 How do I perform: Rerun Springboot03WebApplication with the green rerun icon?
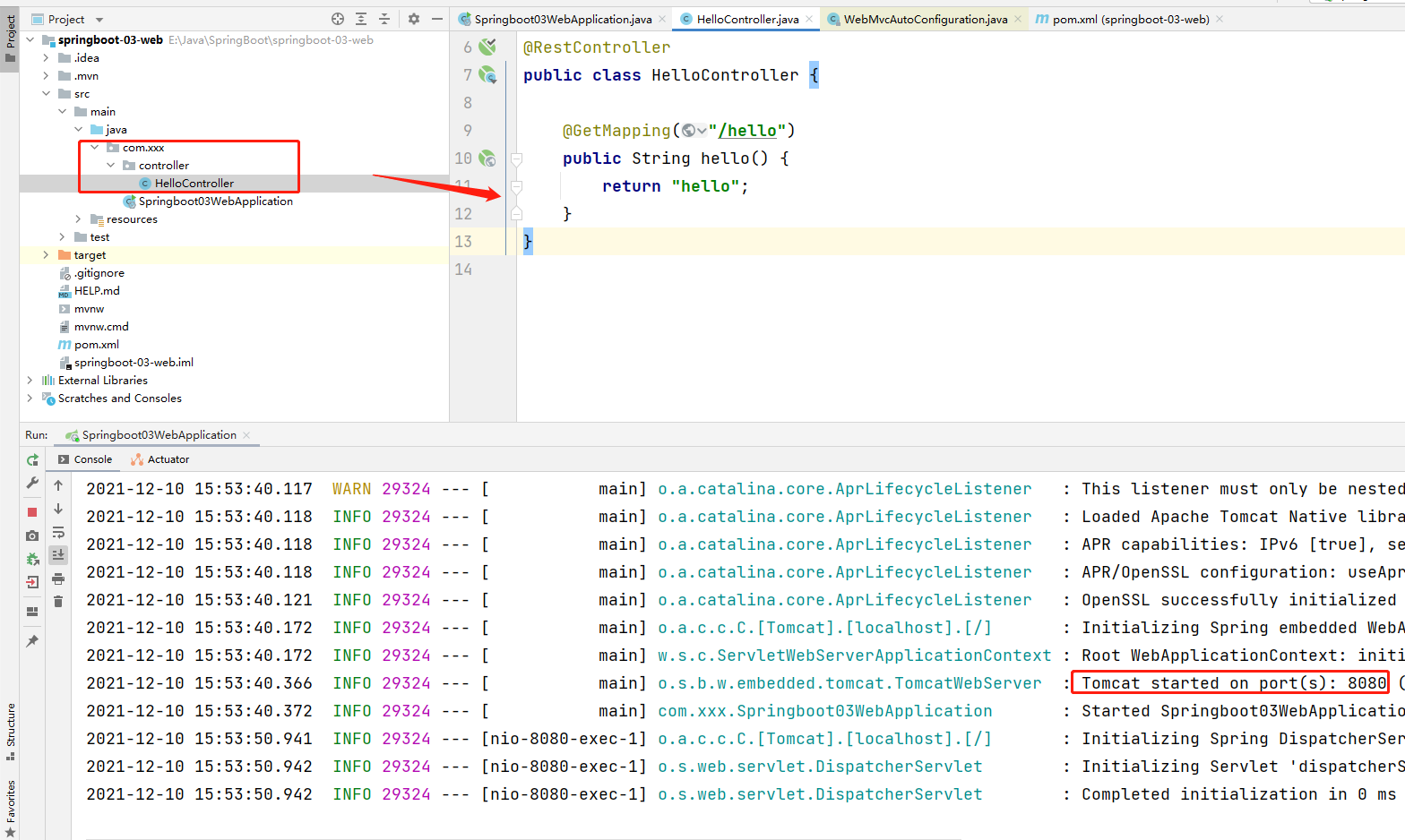[32, 459]
